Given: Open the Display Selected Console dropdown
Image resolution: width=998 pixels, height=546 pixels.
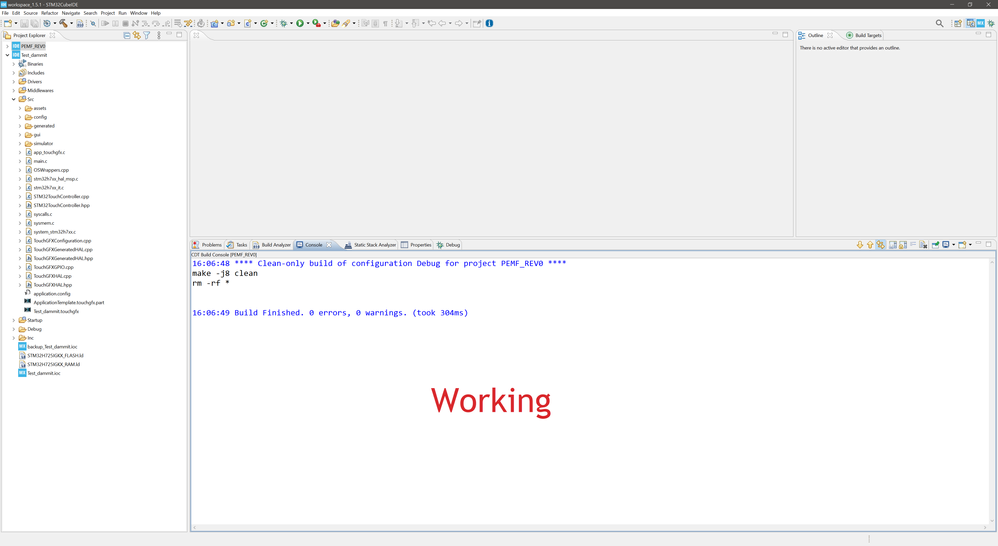Looking at the screenshot, I should click(953, 244).
